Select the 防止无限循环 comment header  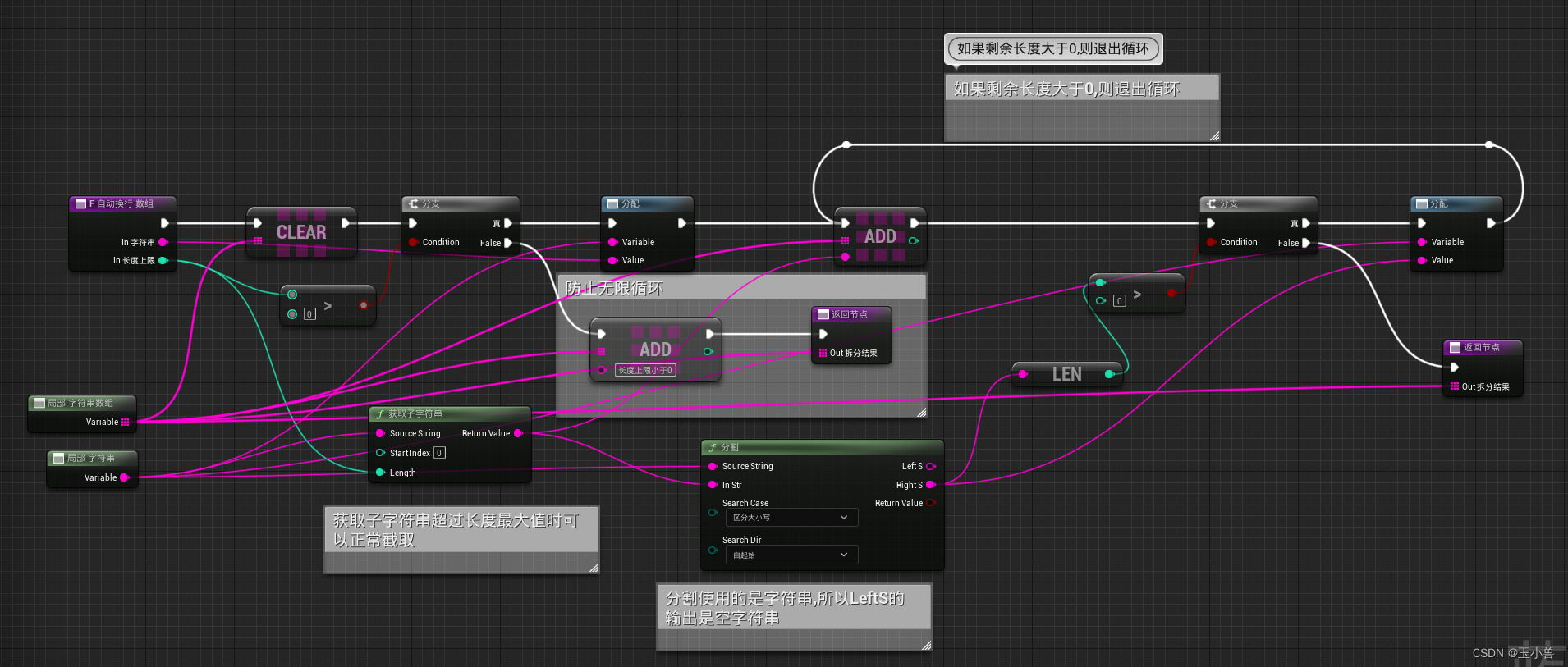[x=741, y=288]
